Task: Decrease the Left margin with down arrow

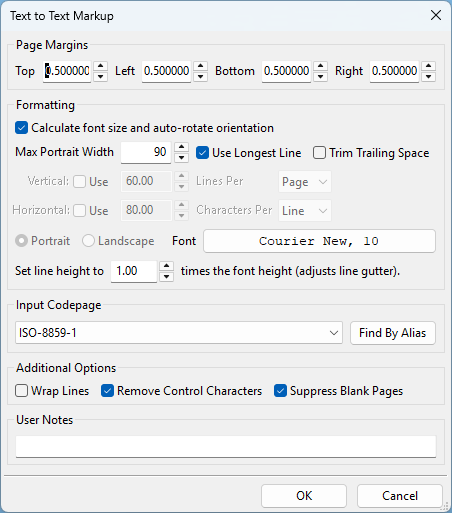Action: (x=200, y=76)
